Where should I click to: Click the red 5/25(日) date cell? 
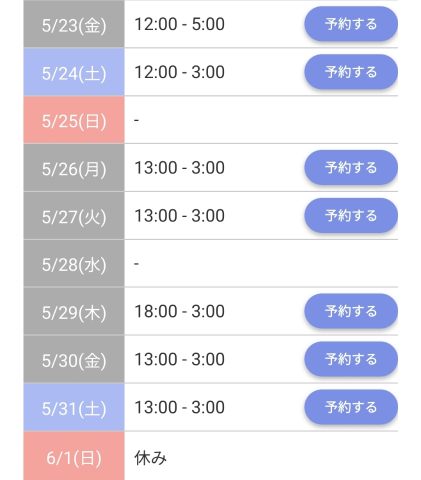pyautogui.click(x=74, y=120)
